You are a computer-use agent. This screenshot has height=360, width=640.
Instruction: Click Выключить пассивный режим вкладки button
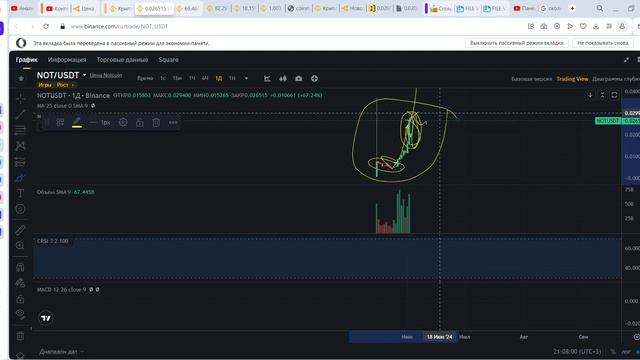(x=516, y=43)
